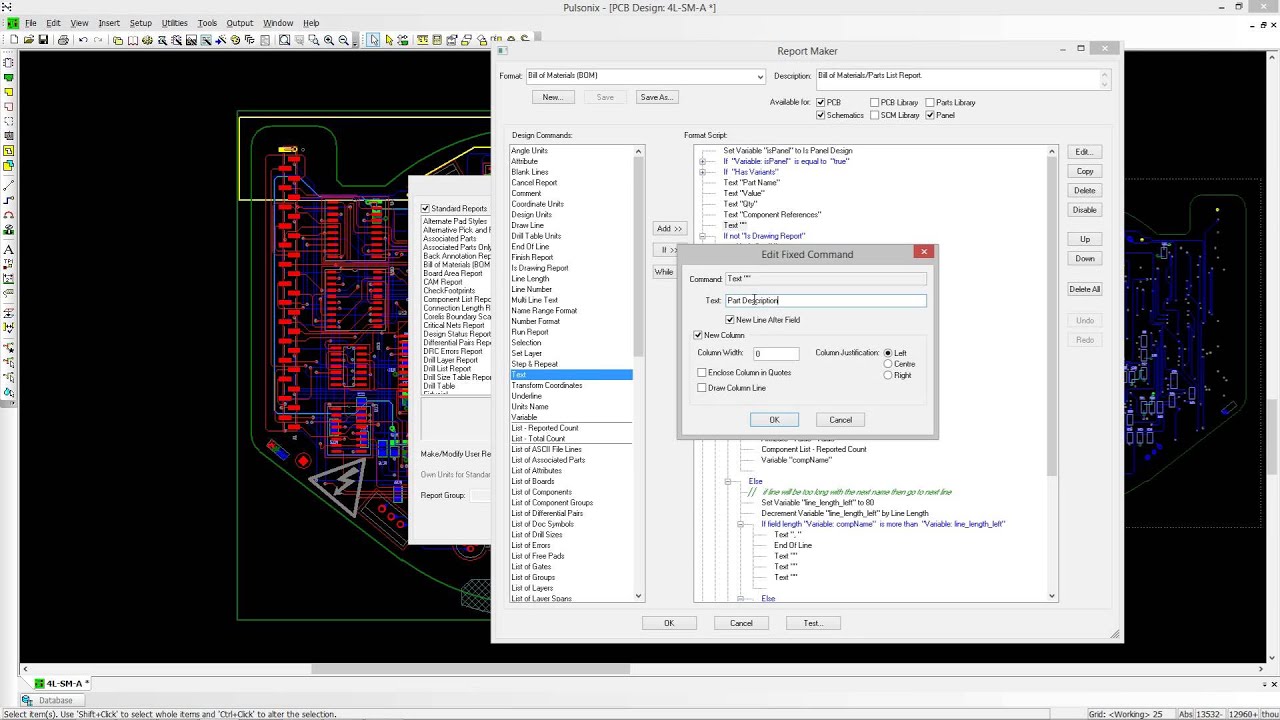Collapse the 'If not Is Drawing Report' node
The height and width of the screenshot is (720, 1280).
coord(702,236)
